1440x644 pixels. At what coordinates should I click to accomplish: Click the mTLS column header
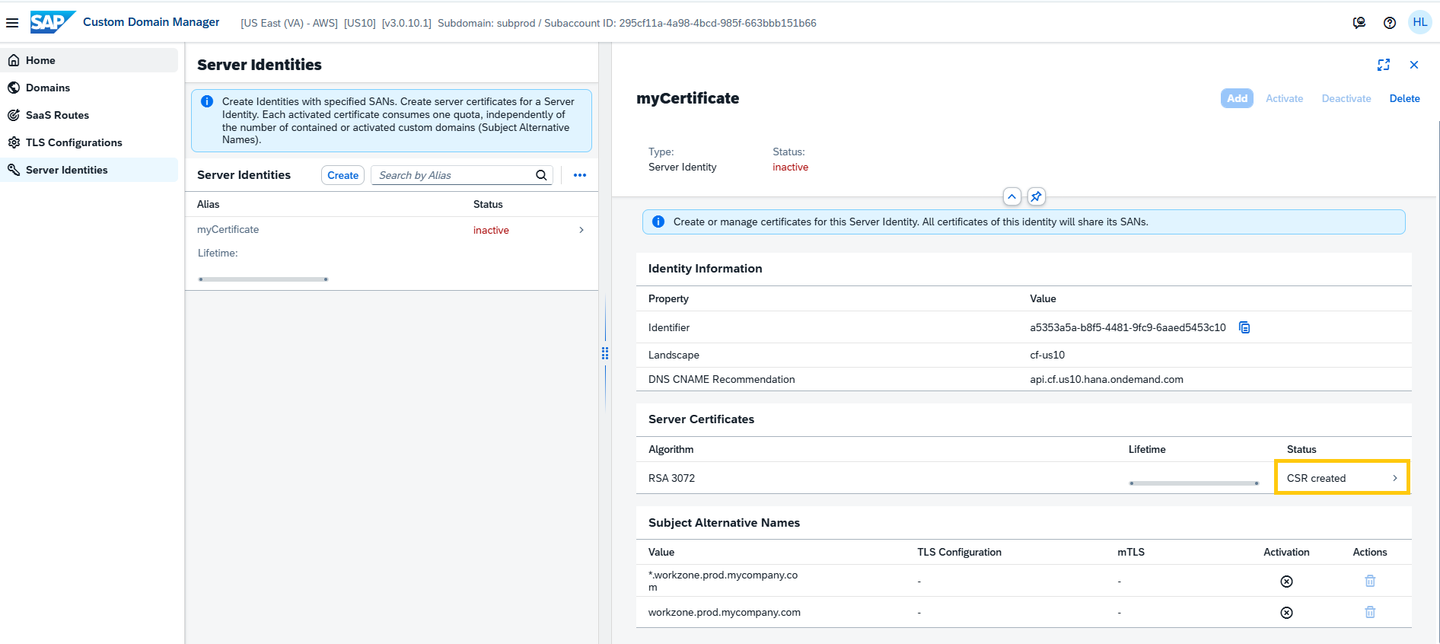click(1132, 552)
